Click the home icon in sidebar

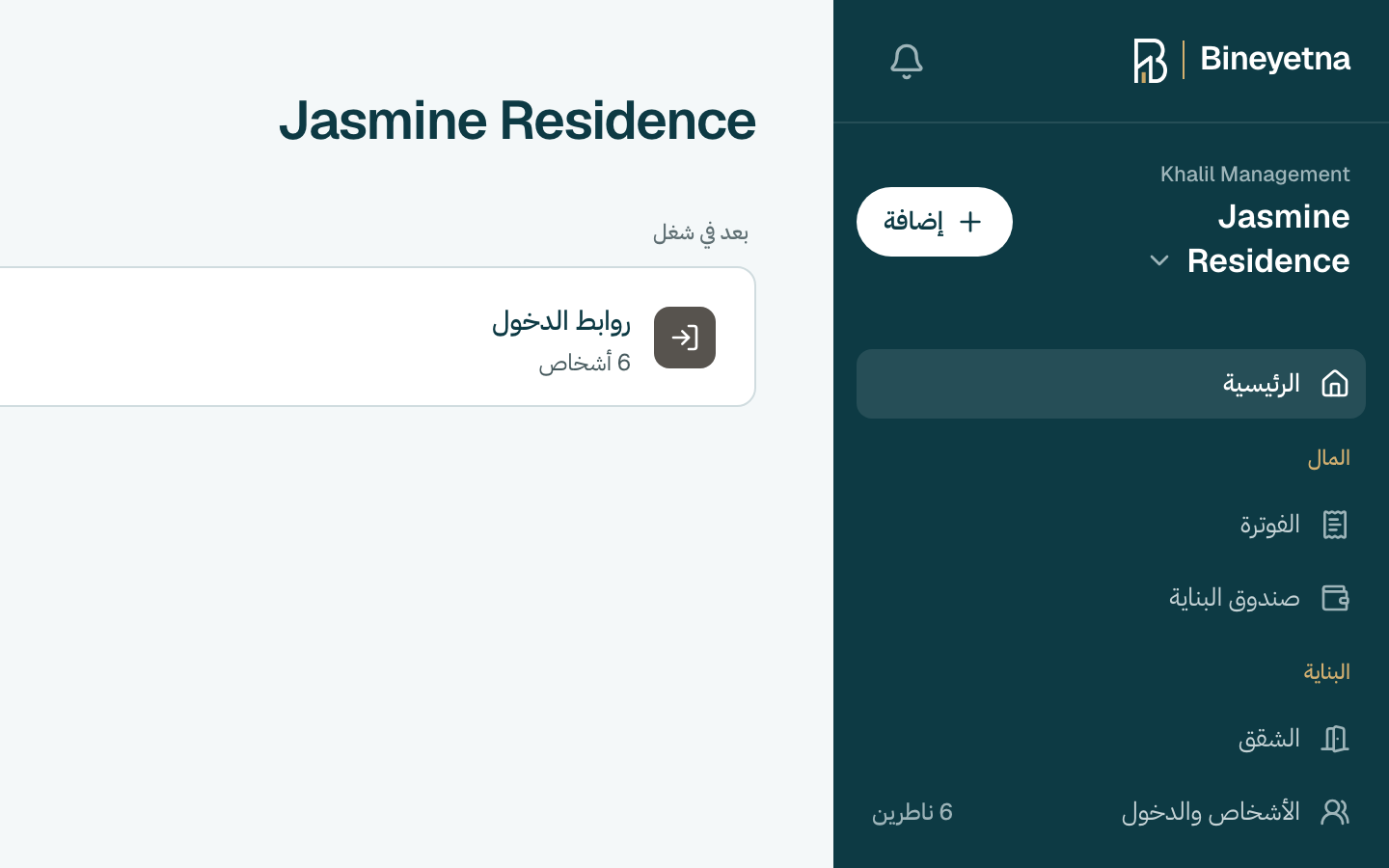pos(1335,384)
